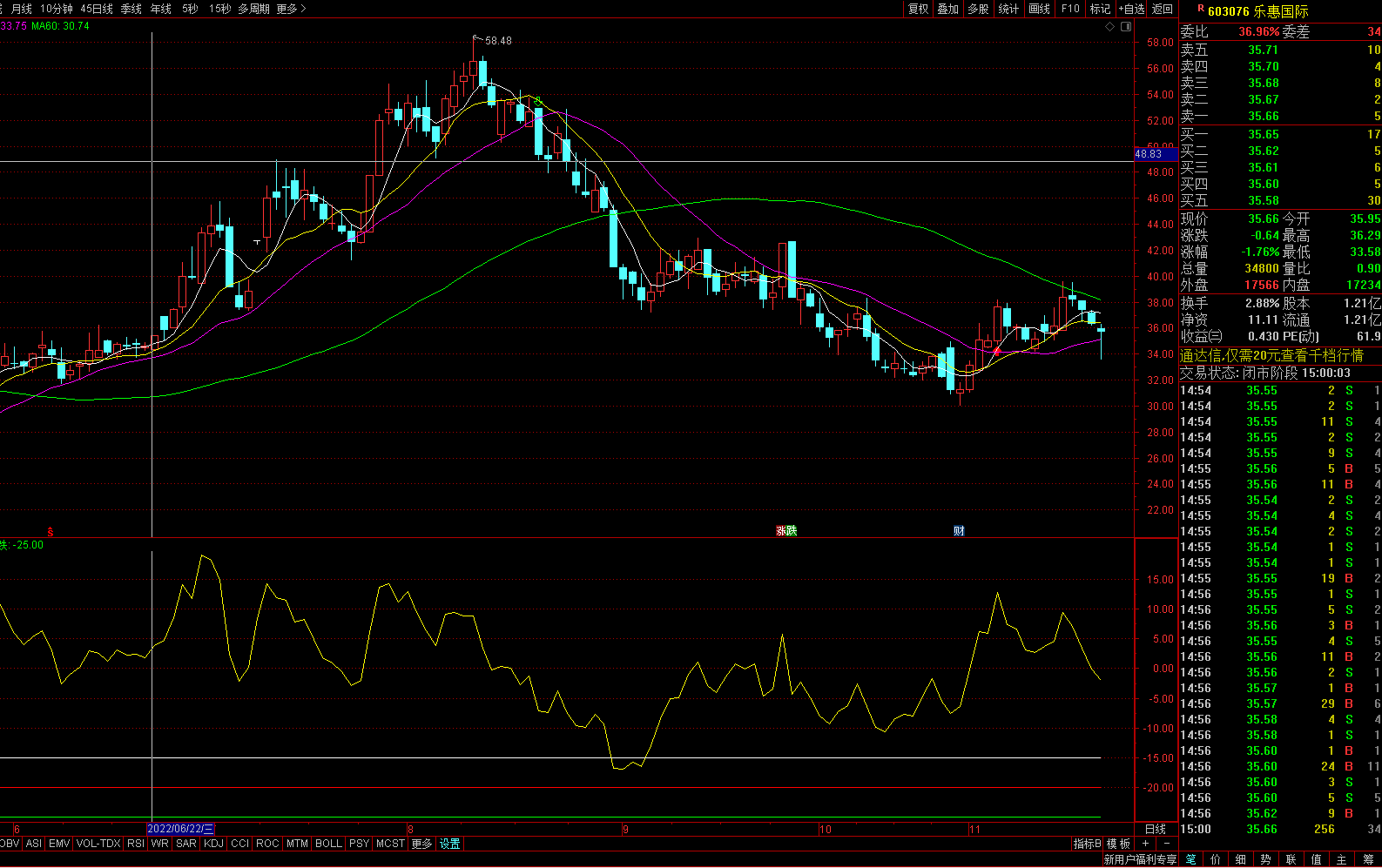Click the 标记 mark button
The image size is (1382, 868).
[x=1101, y=9]
